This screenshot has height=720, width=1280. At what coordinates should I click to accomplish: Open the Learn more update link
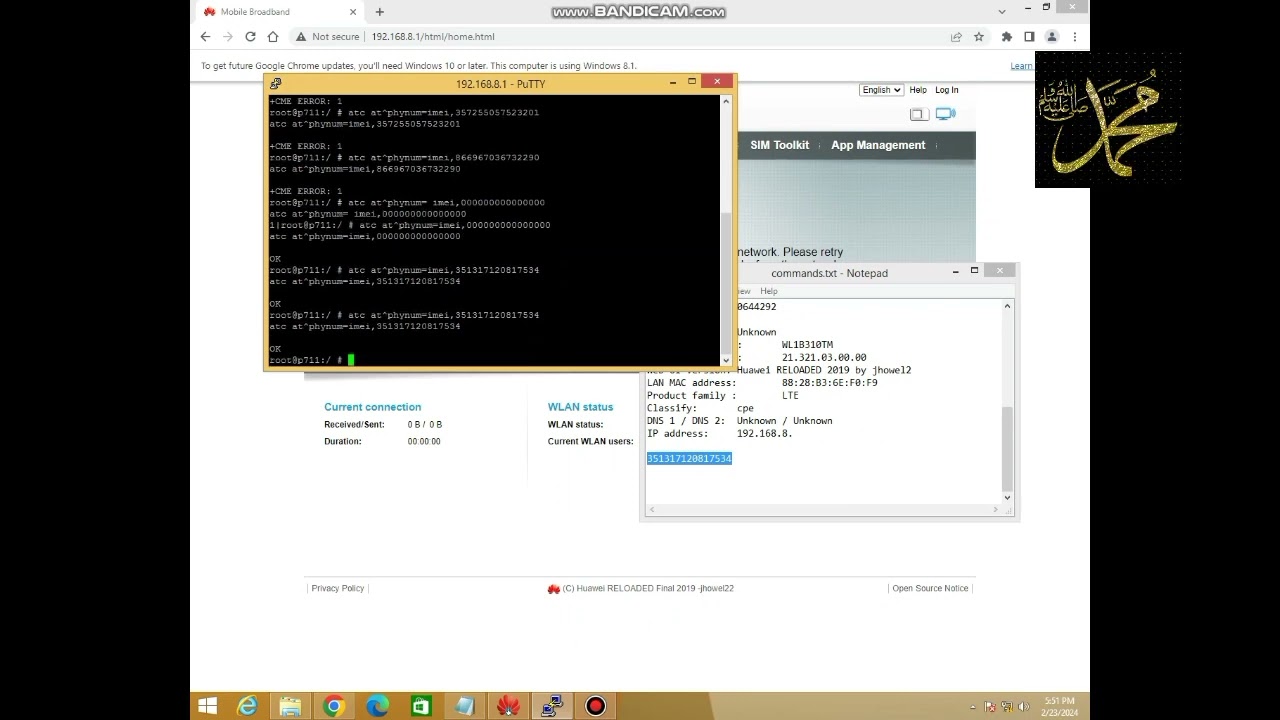pyautogui.click(x=1021, y=66)
